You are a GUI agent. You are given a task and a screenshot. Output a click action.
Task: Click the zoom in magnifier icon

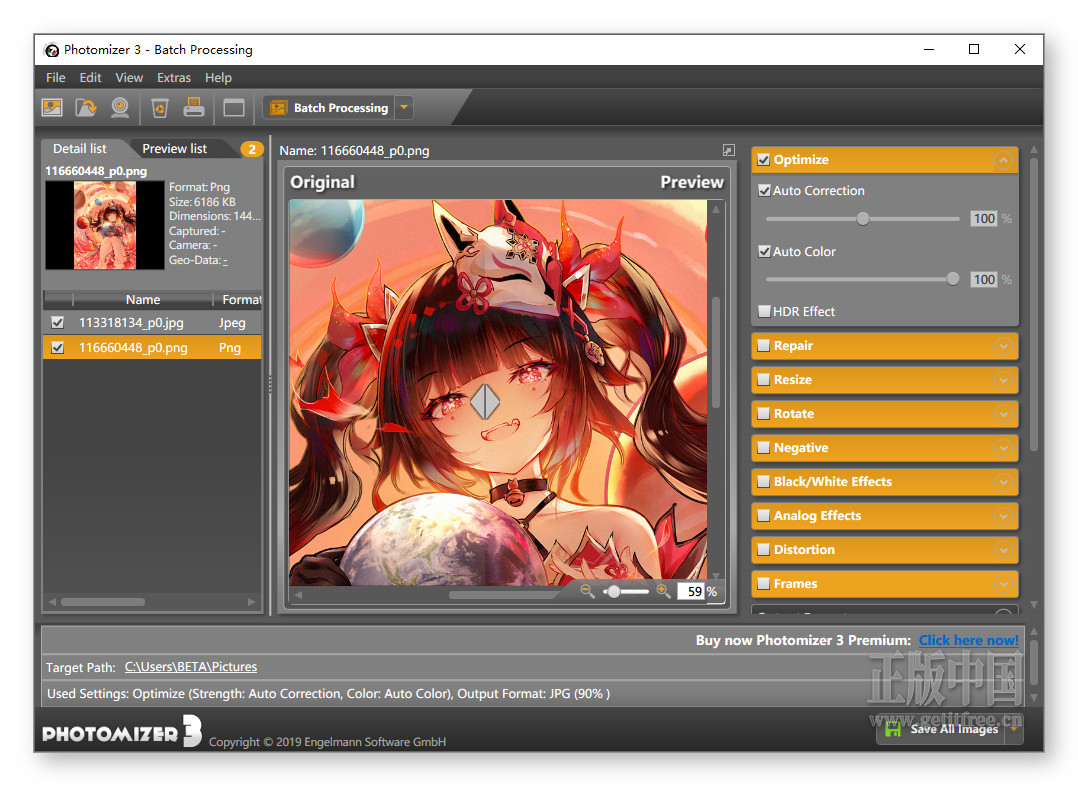(663, 591)
